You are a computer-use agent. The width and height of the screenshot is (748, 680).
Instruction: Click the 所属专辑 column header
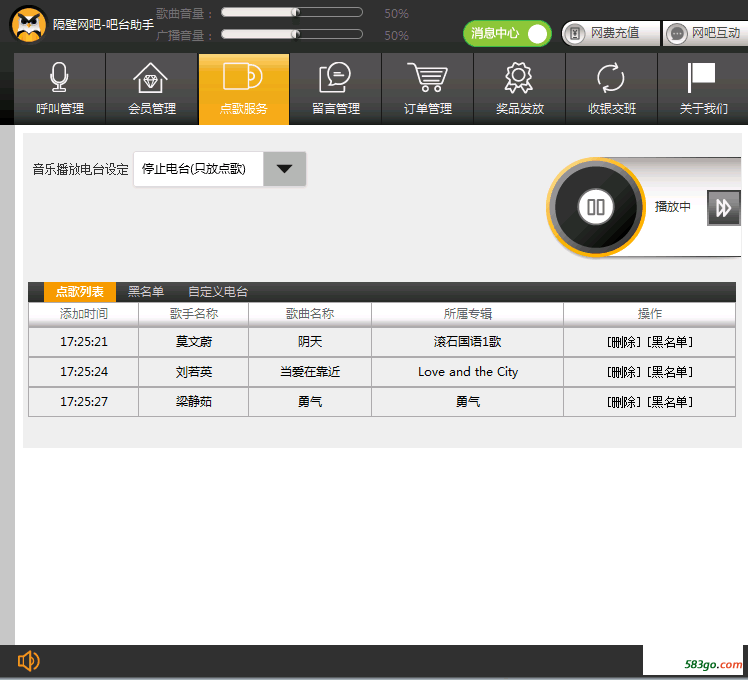point(468,314)
